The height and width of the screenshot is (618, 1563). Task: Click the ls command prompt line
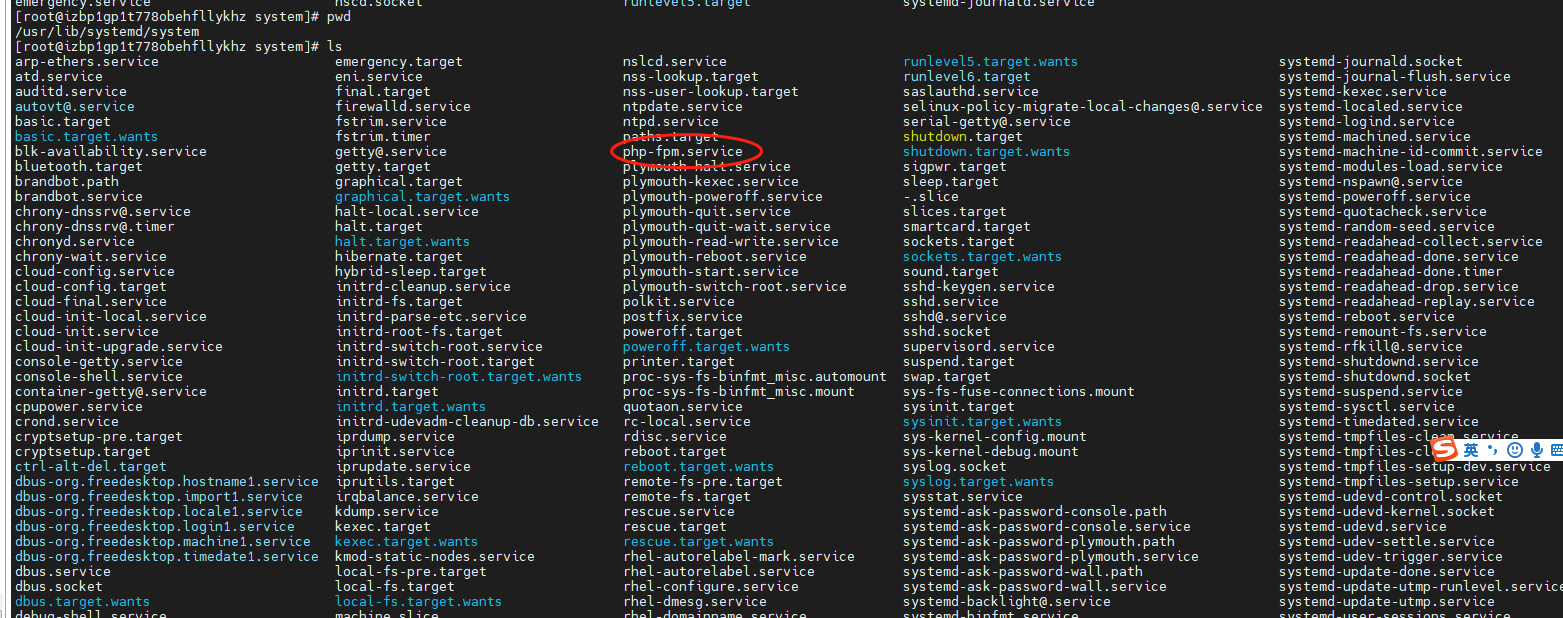[178, 47]
